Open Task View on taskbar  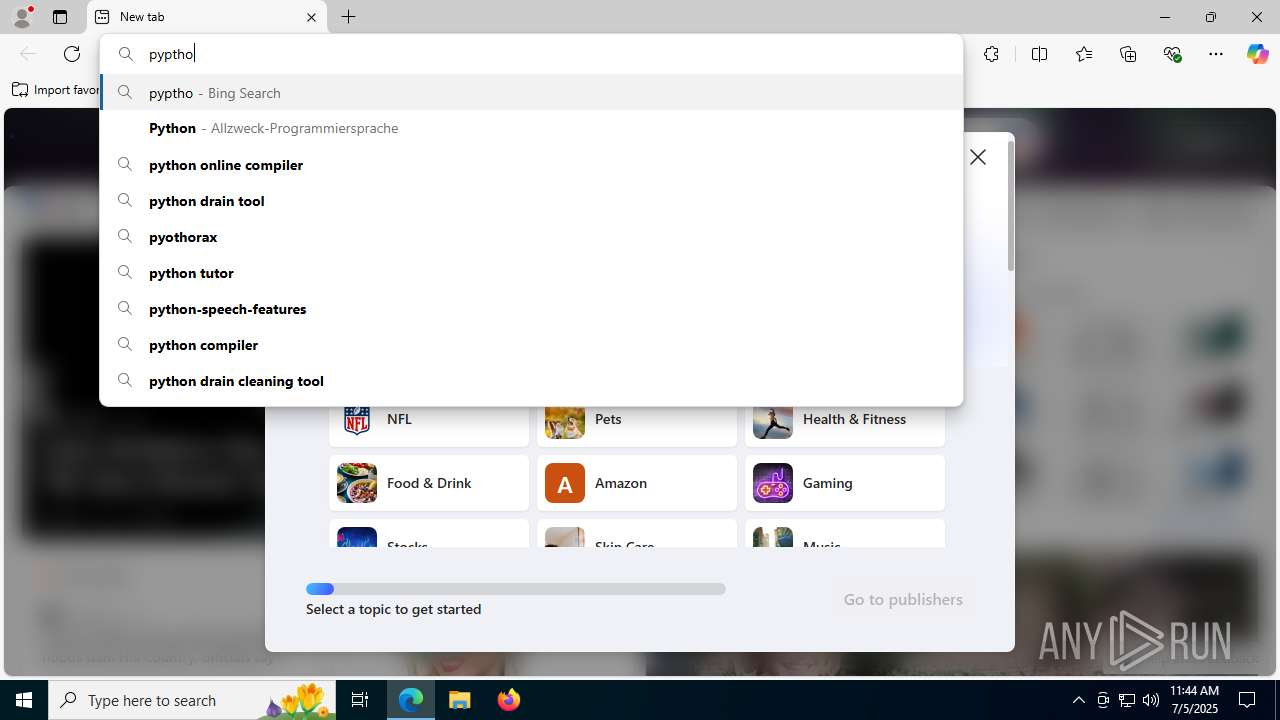point(360,700)
